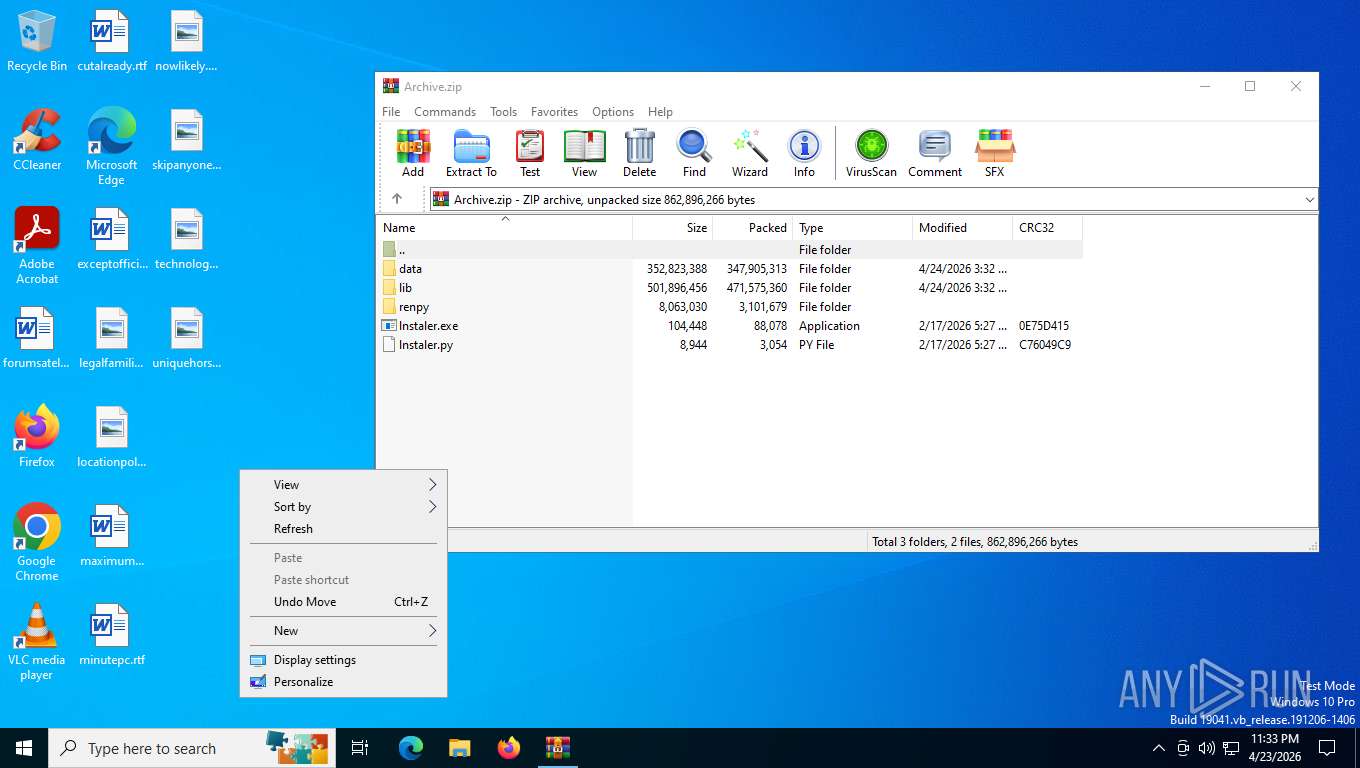Sort by the CRC32 column header
The image size is (1360, 768).
pos(1047,228)
